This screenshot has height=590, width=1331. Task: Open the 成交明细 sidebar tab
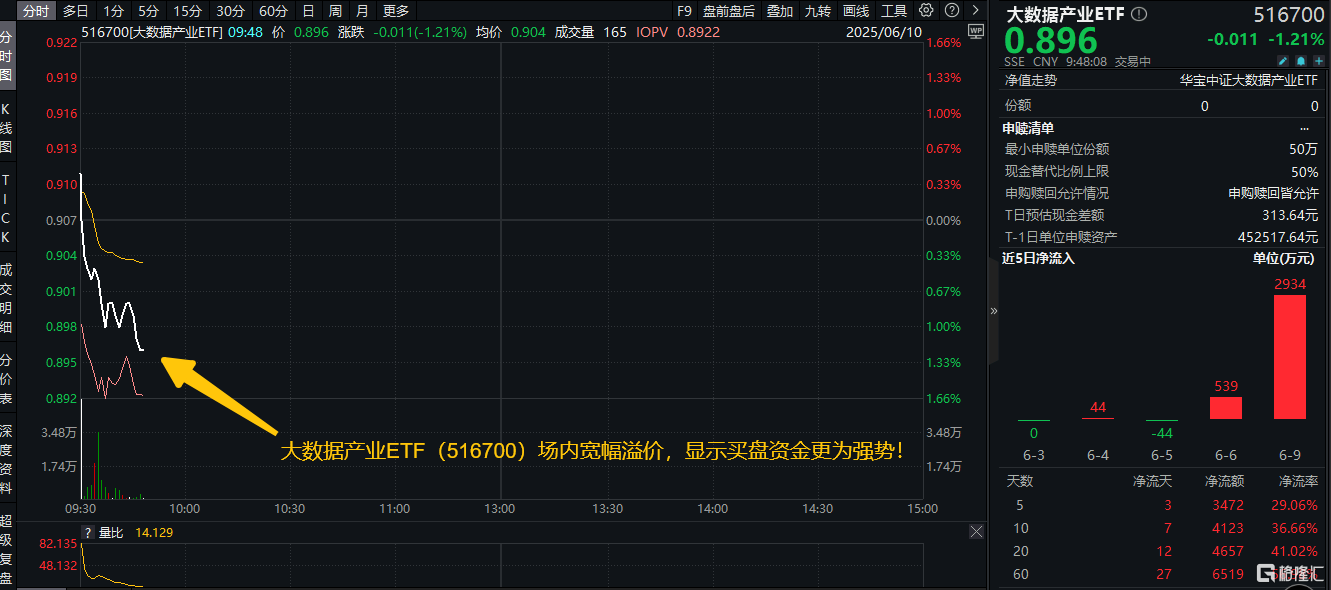click(7, 297)
